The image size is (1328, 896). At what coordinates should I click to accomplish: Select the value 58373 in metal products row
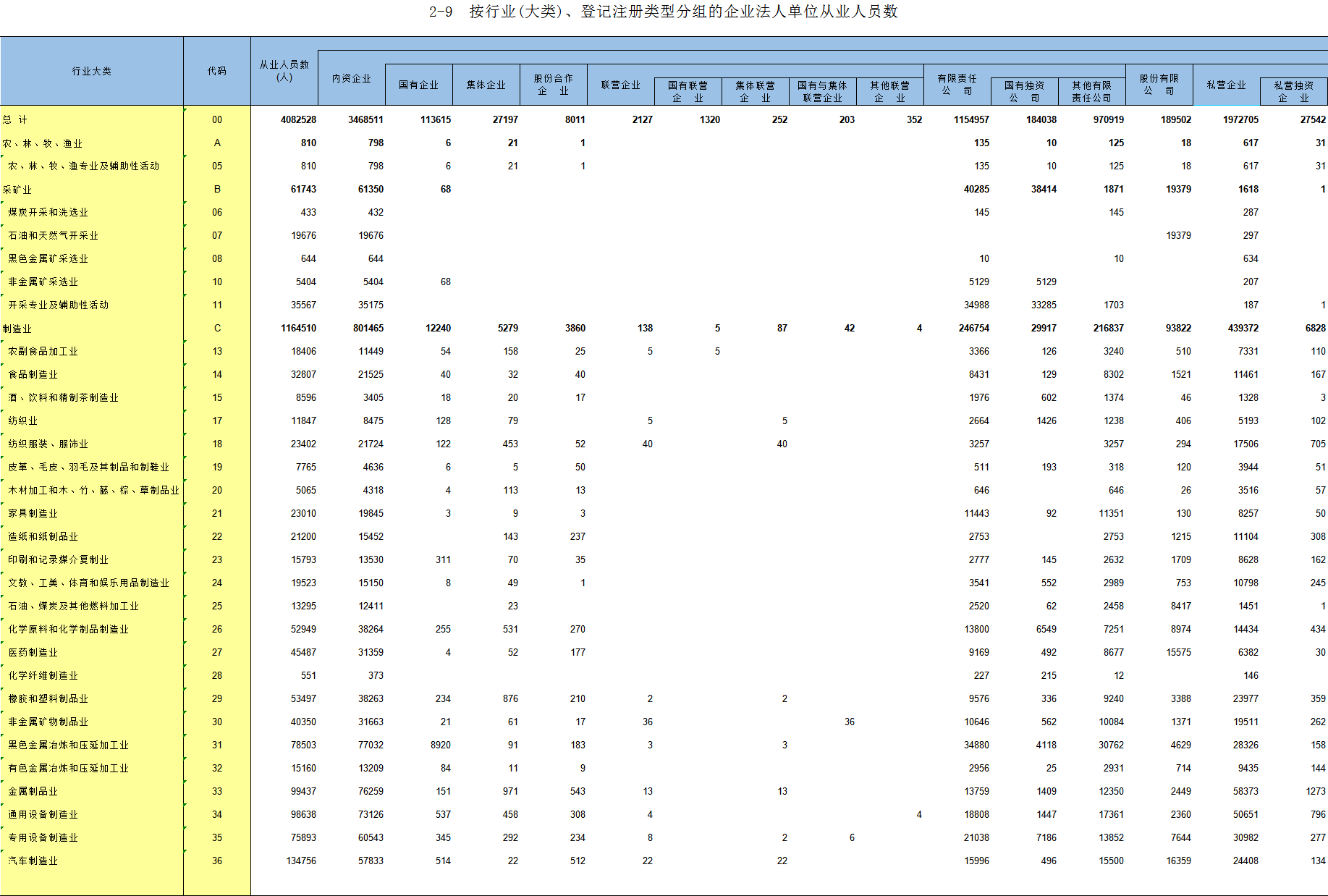click(x=1245, y=791)
